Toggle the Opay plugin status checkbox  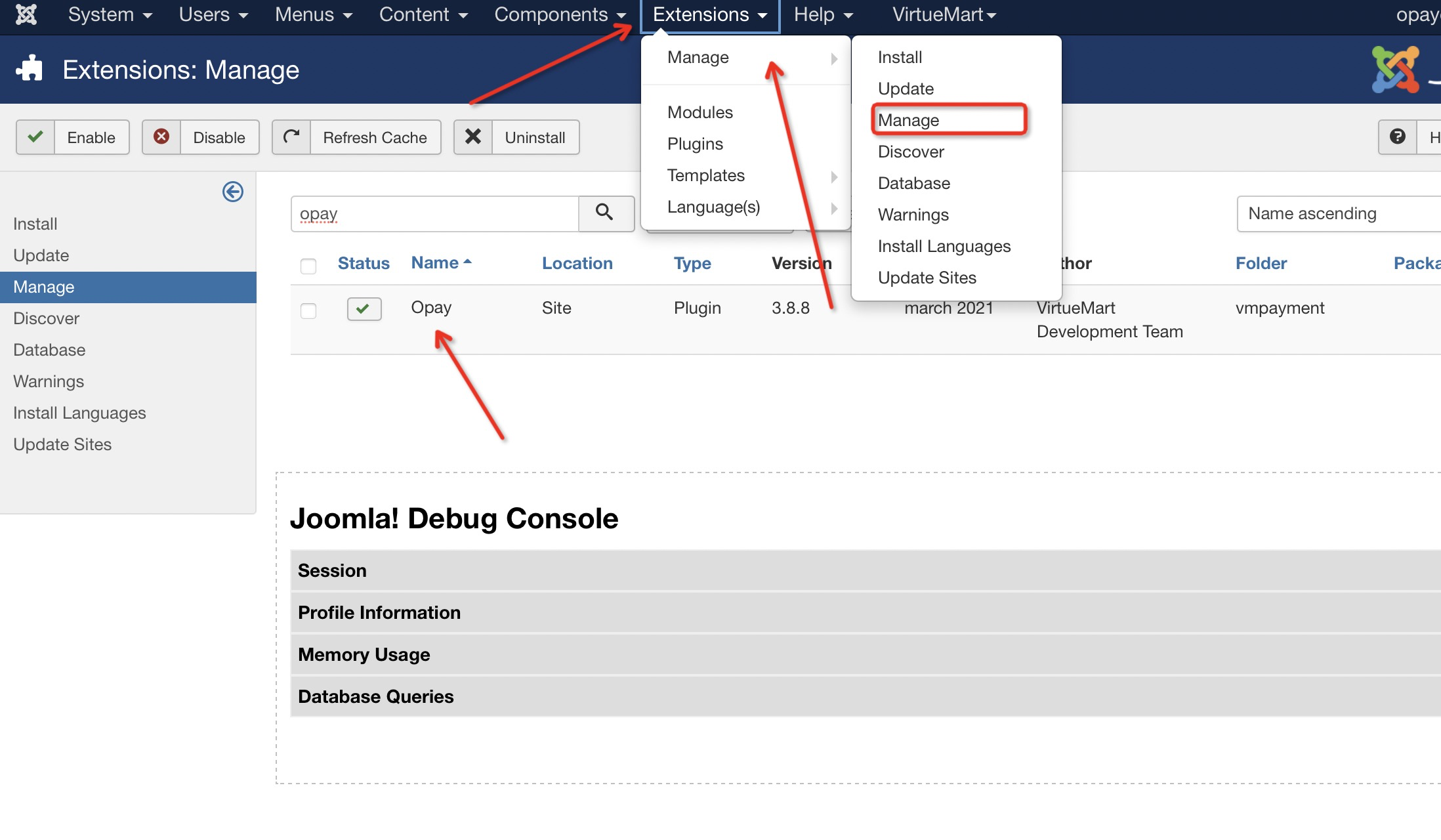364,308
